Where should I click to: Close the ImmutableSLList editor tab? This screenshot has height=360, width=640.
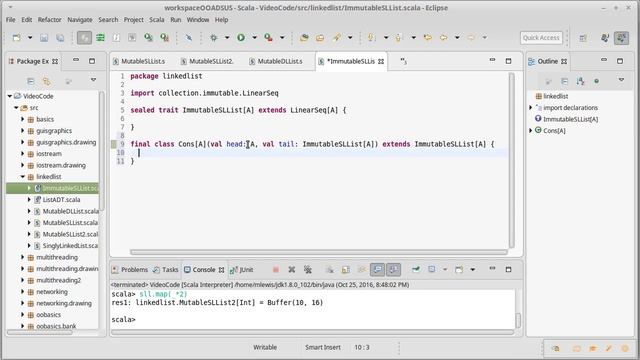click(381, 61)
